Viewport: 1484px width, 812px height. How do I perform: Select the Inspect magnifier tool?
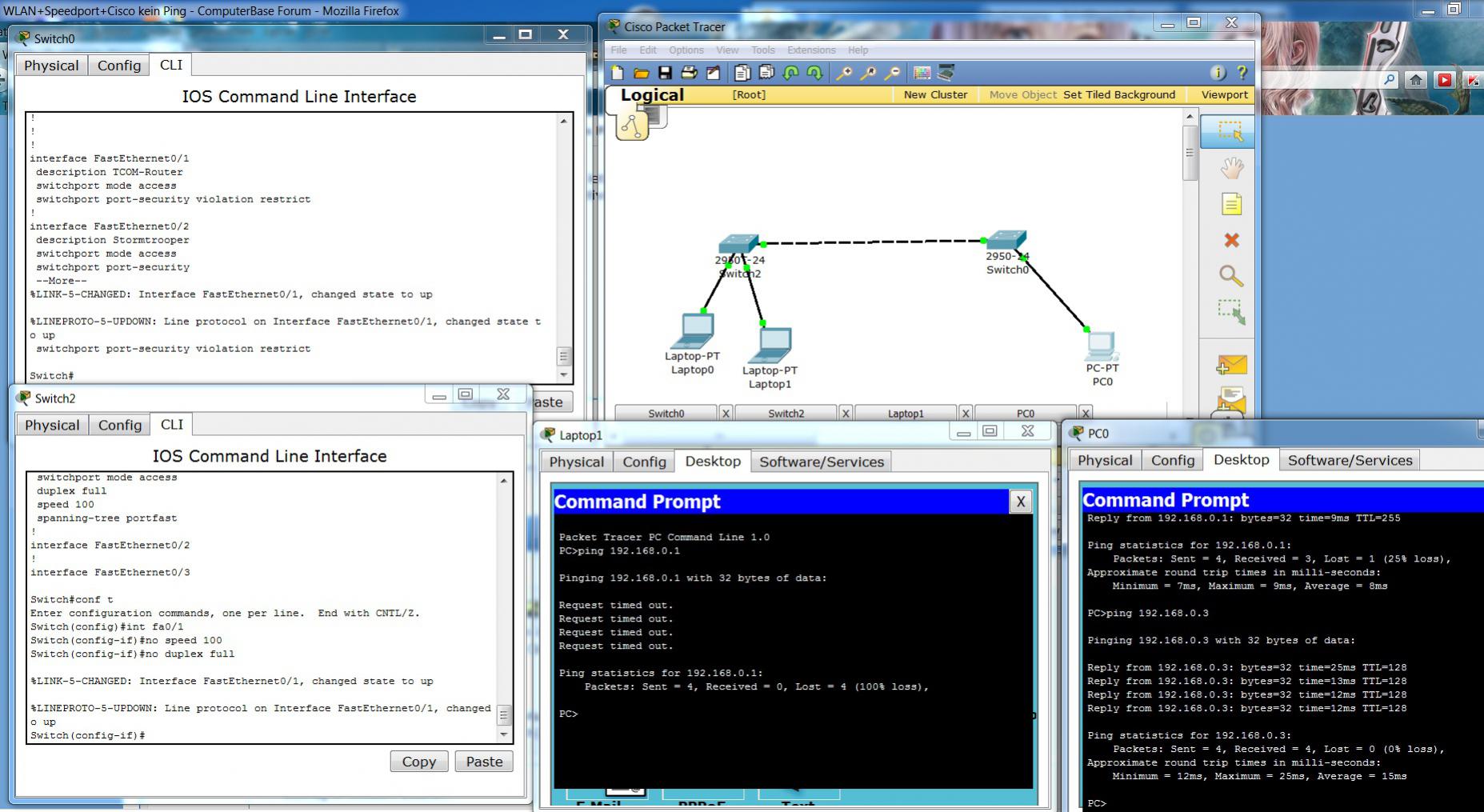click(x=1231, y=276)
